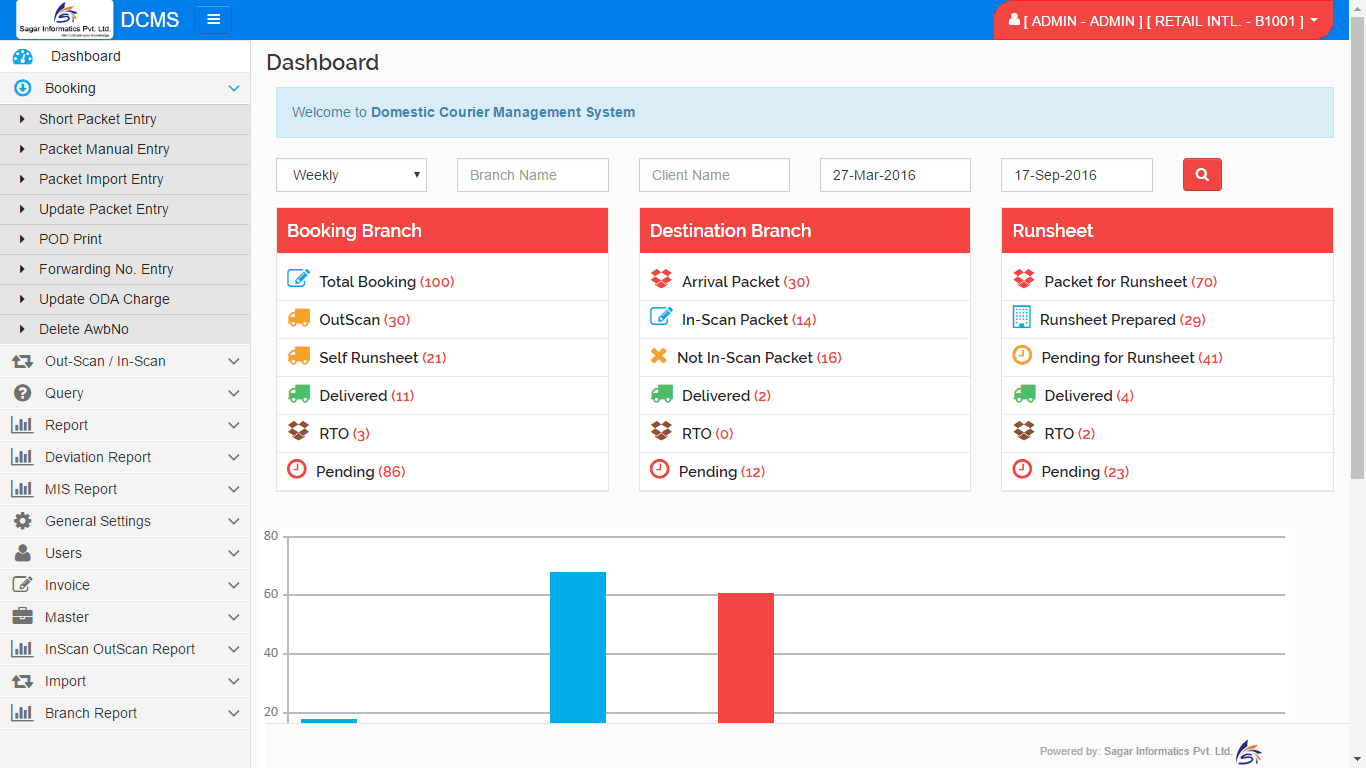Click the orange X icon beside Not In-Scan Packet
The height and width of the screenshot is (768, 1366).
(661, 356)
